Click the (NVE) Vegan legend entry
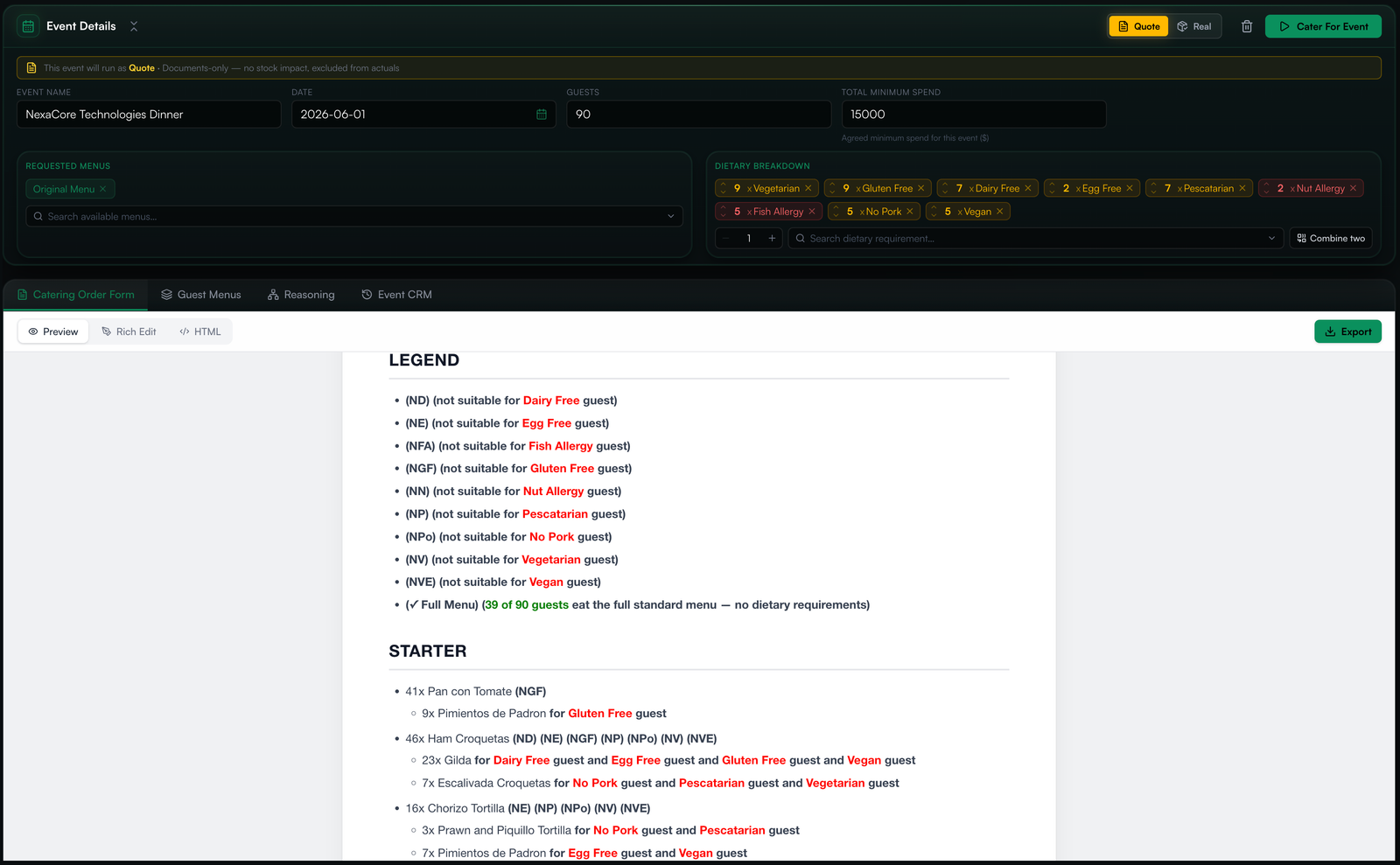 pyautogui.click(x=503, y=582)
